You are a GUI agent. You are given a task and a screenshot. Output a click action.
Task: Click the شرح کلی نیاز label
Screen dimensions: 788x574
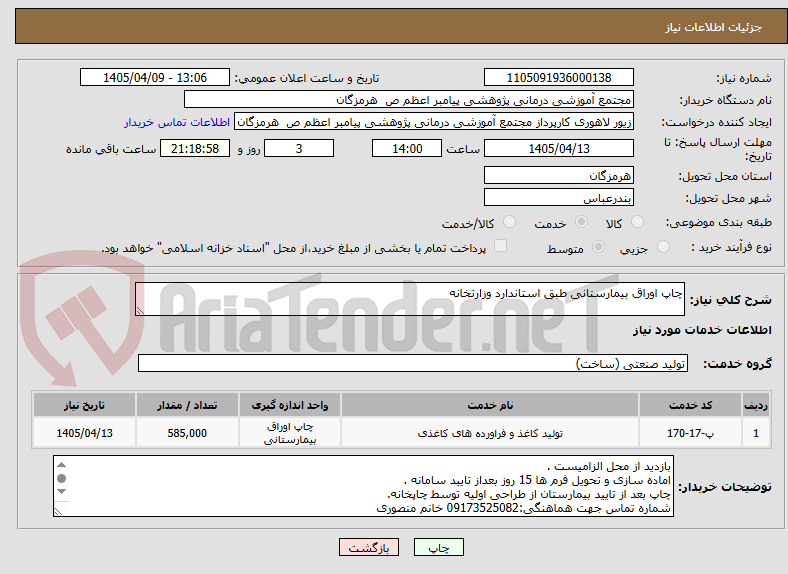click(731, 300)
